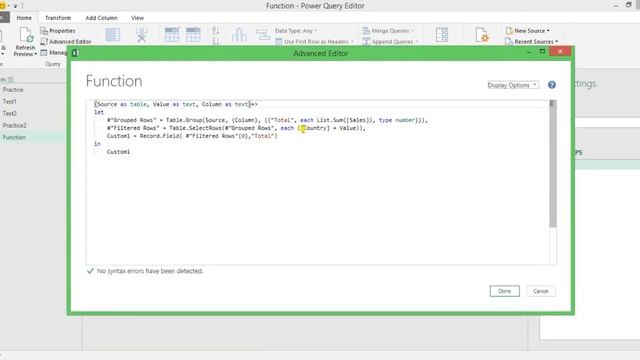
Task: Open the New Source dropdown
Action: [528, 31]
